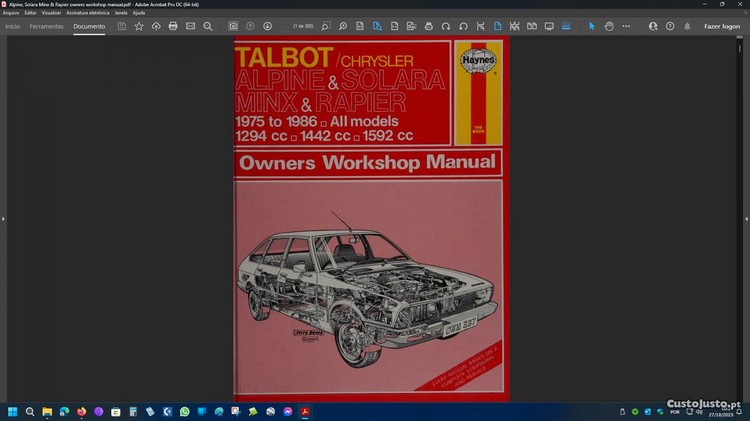Activate the arrow selection tool
Screen dimensions: 750x421
[x=591, y=26]
